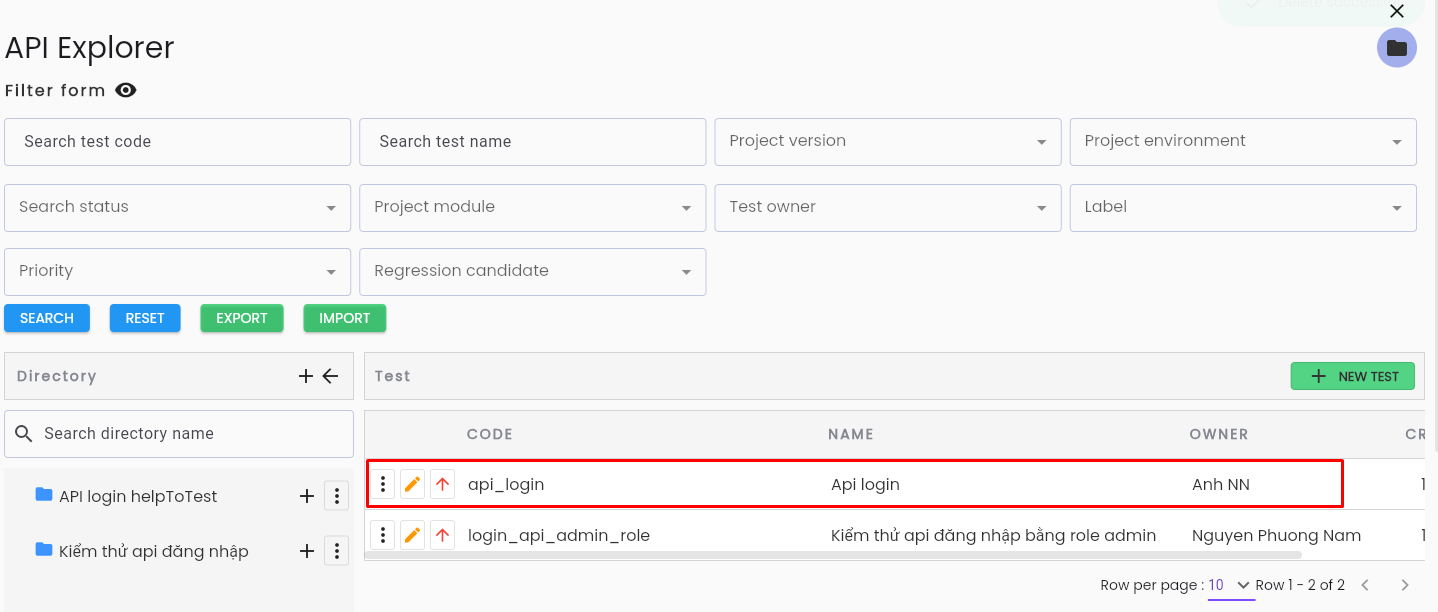Image resolution: width=1438 pixels, height=612 pixels.
Task: Go to previous page of test results
Action: coord(1365,585)
